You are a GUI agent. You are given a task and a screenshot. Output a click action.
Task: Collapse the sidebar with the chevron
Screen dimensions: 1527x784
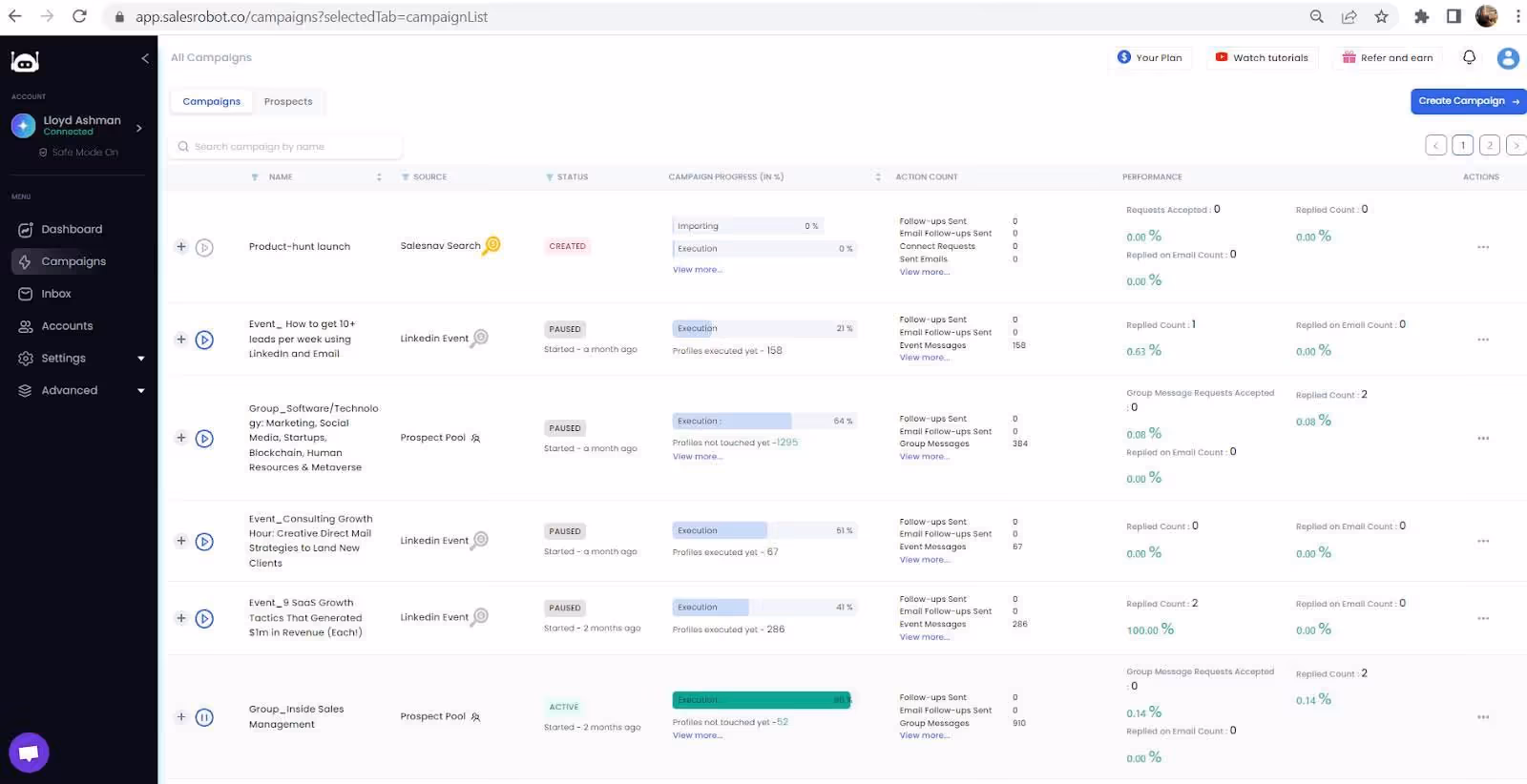coord(145,58)
